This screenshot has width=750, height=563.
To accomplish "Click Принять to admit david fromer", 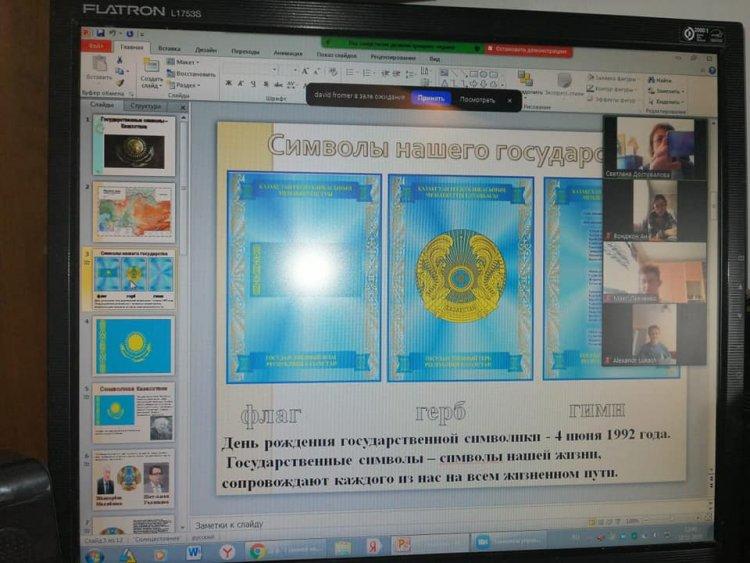I will 431,98.
